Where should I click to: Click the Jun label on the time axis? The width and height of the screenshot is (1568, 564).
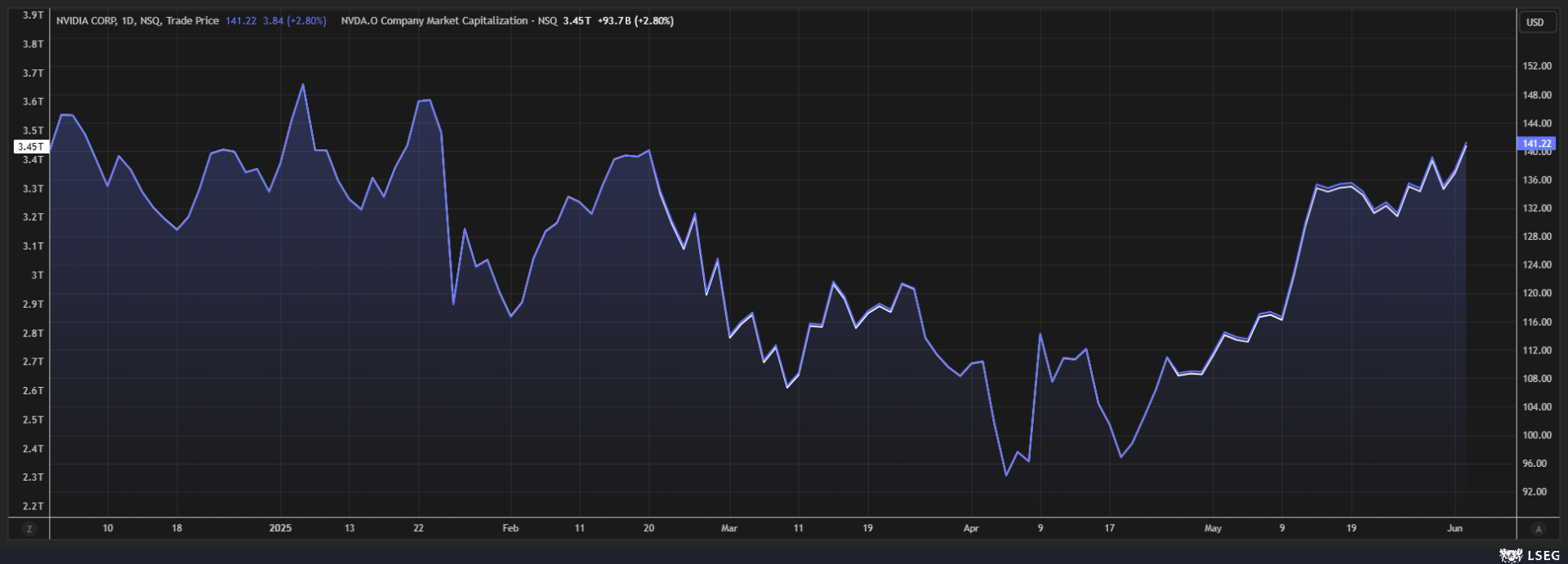1454,528
